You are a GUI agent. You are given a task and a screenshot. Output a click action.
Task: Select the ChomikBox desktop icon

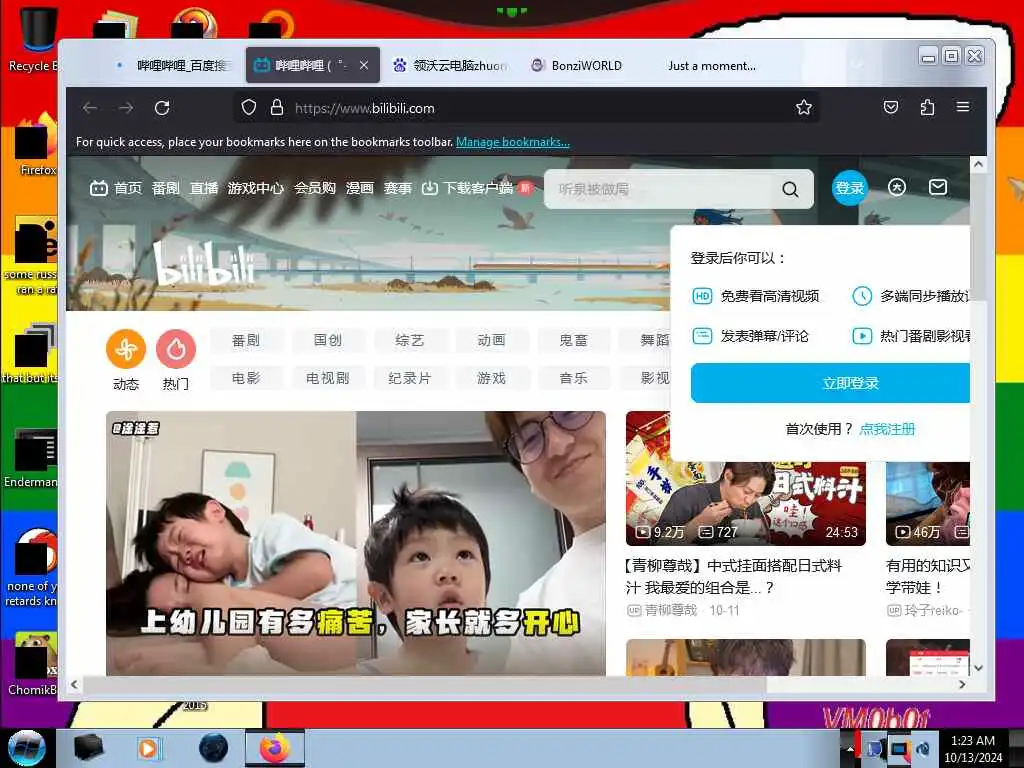pyautogui.click(x=33, y=663)
